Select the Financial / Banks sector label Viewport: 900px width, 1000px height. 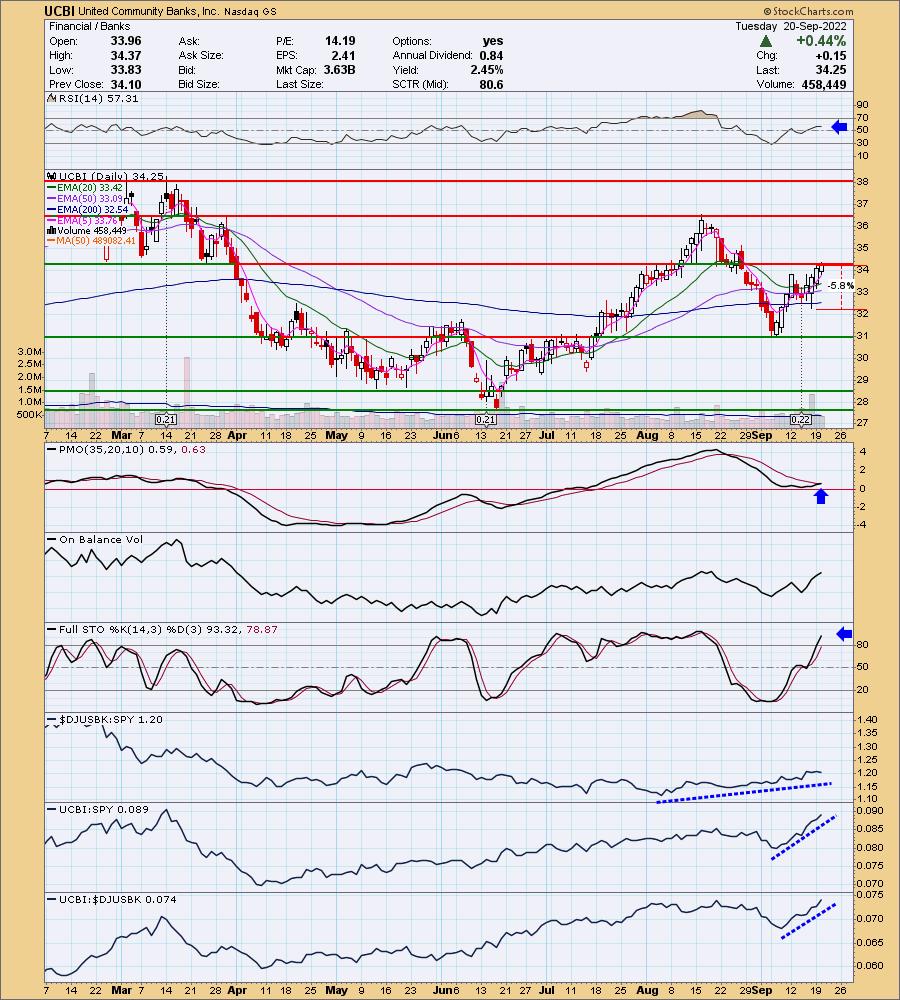click(89, 26)
